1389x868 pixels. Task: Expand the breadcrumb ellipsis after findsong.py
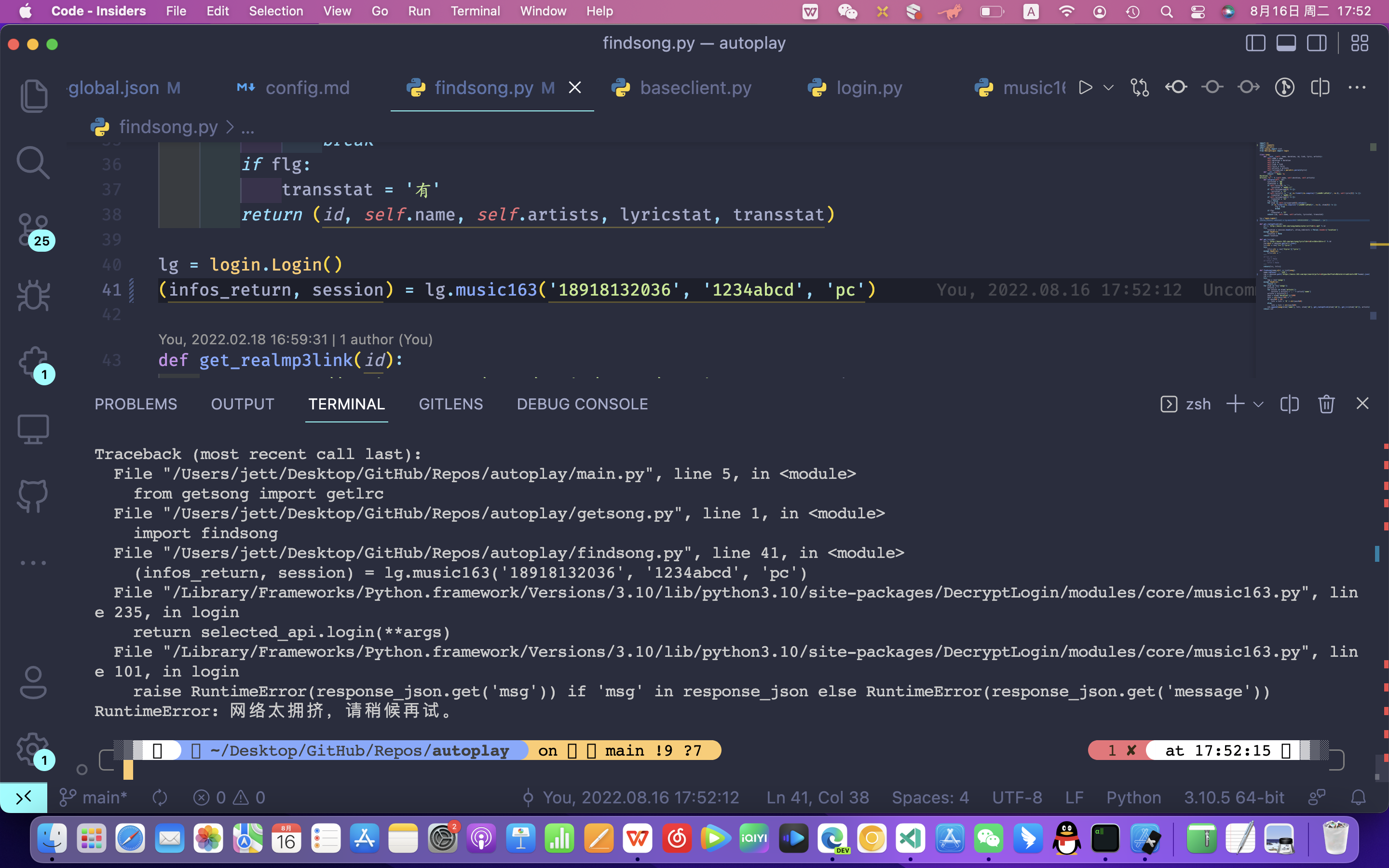tap(248, 127)
